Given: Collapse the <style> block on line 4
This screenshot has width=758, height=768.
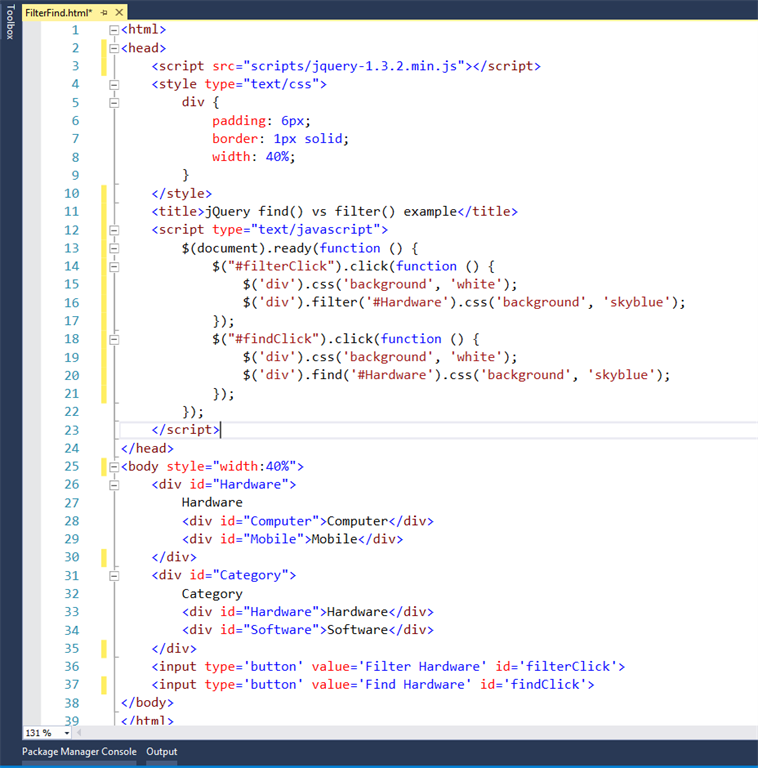Looking at the screenshot, I should tap(114, 85).
